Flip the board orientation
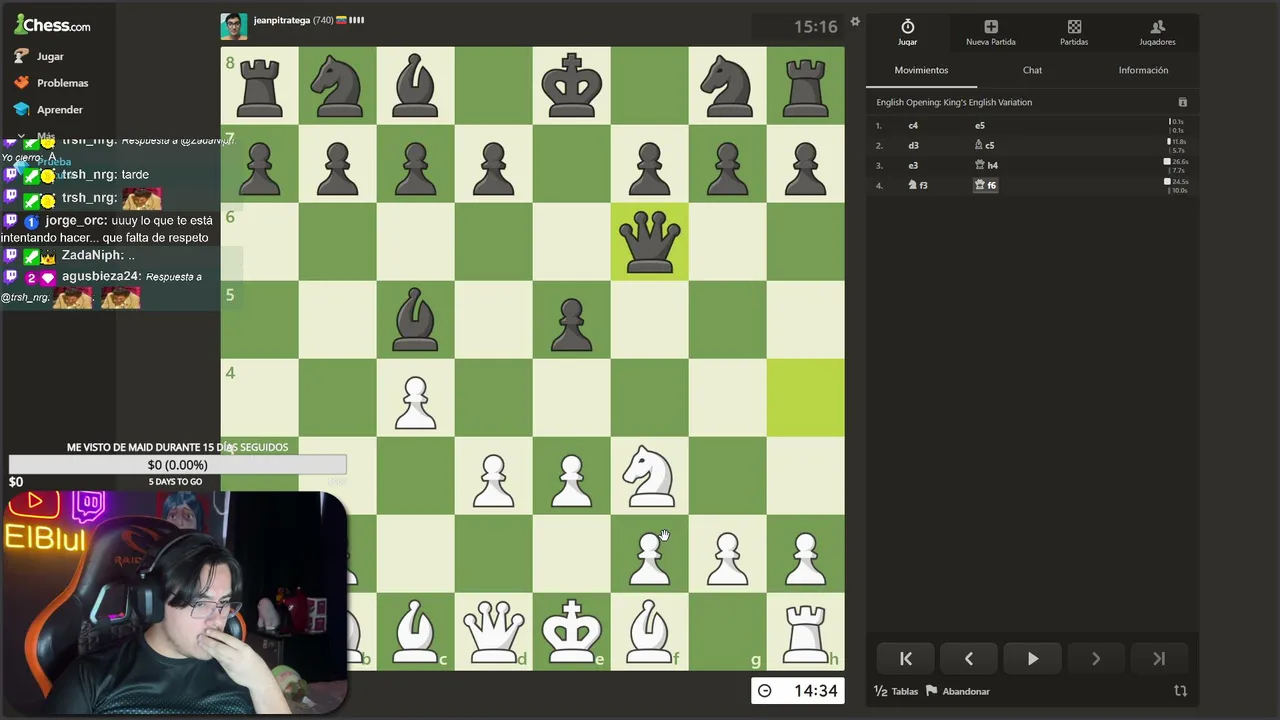Viewport: 1280px width, 720px height. 1180,691
